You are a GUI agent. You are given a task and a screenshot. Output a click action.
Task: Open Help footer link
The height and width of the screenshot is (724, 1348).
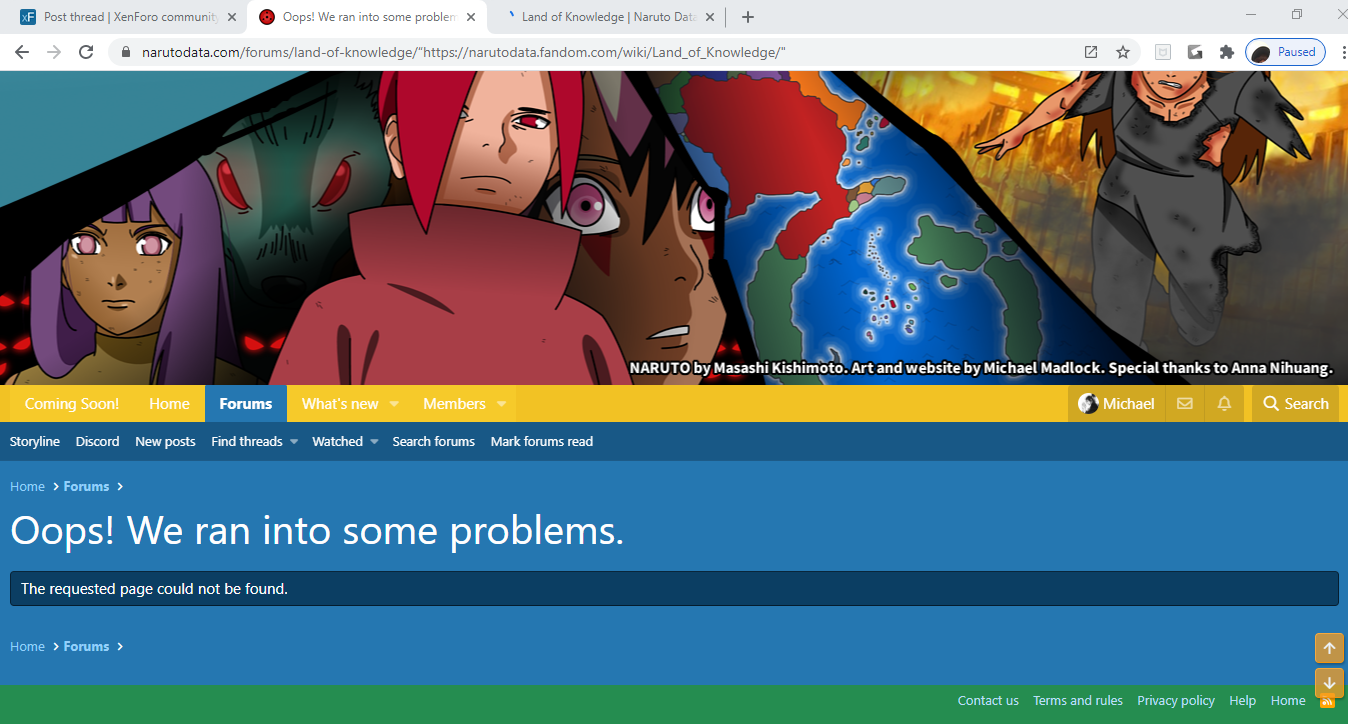(1242, 700)
